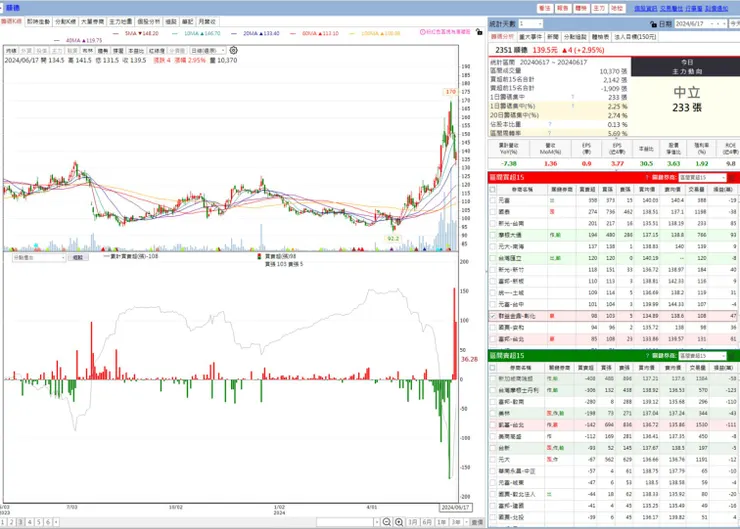This screenshot has width=740, height=529.
Task: Select the 6月 chart range button
Action: pos(427,522)
